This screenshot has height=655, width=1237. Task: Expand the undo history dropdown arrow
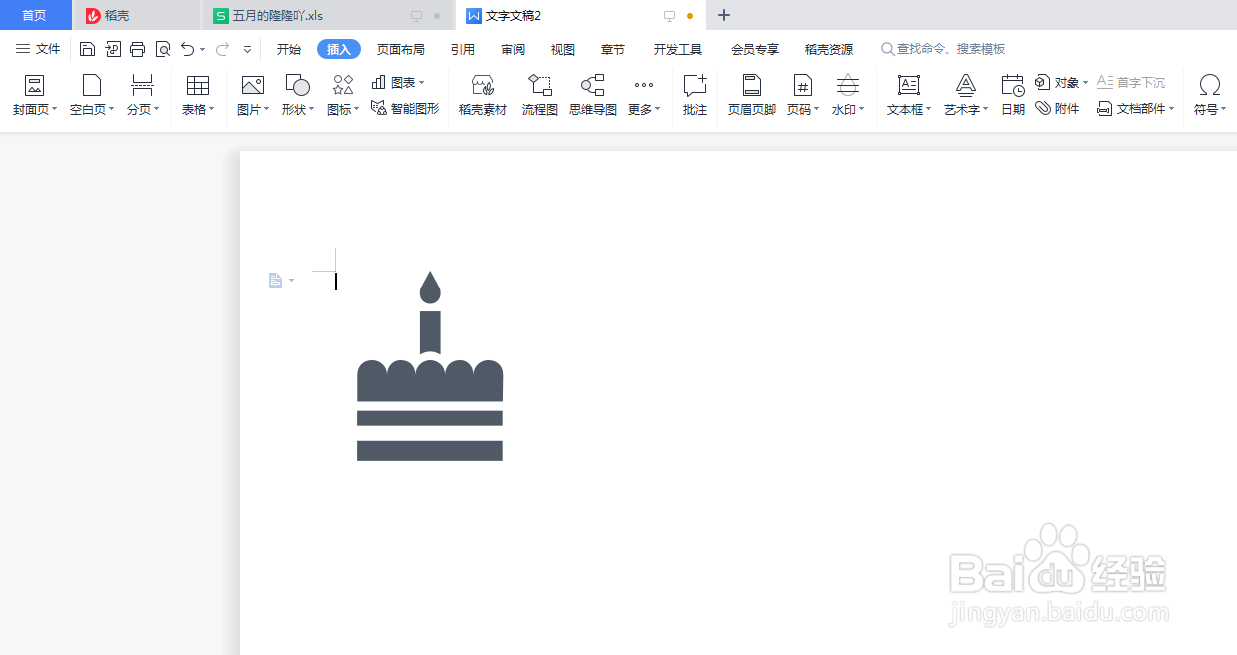click(203, 49)
